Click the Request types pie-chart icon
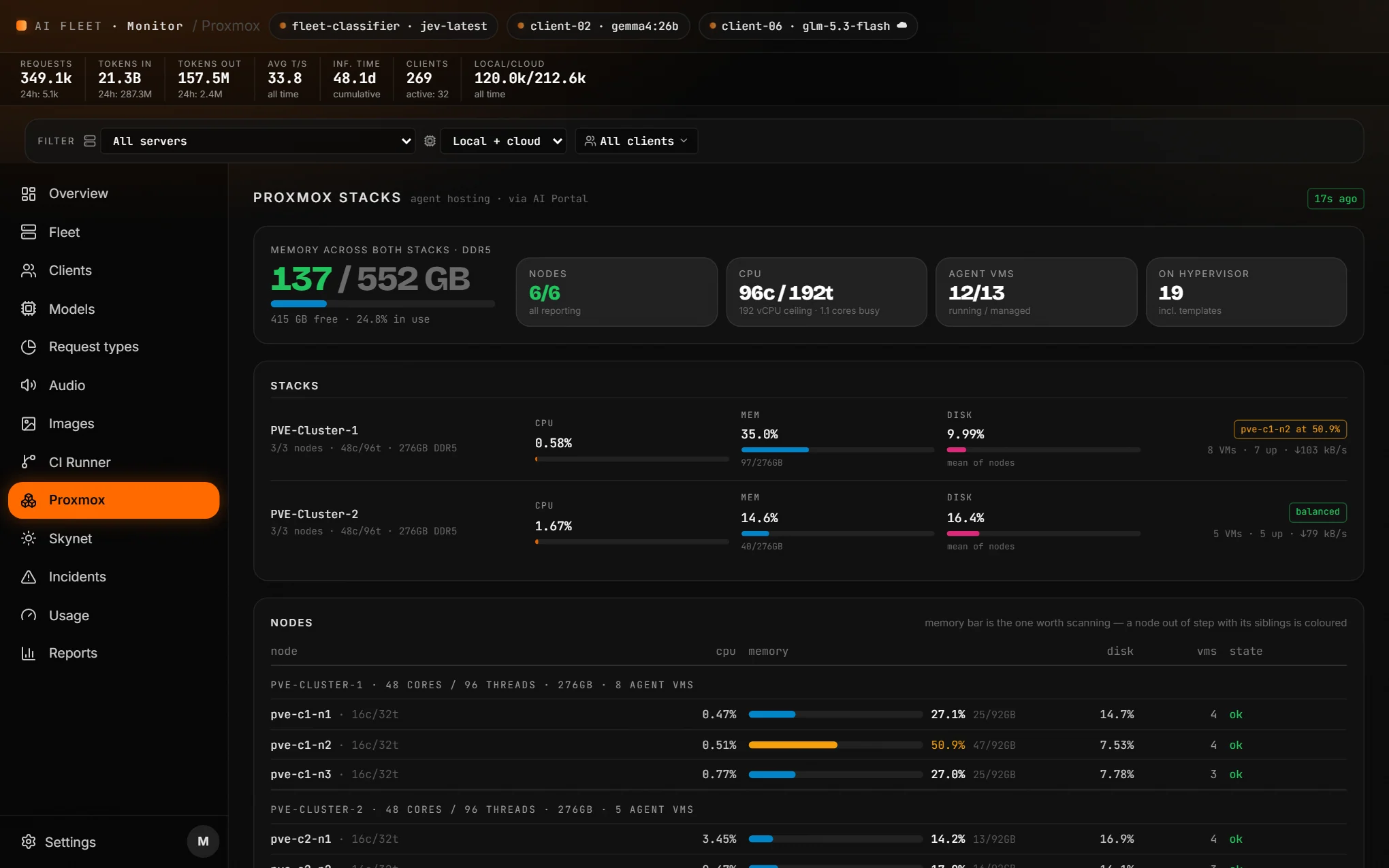 [x=28, y=347]
